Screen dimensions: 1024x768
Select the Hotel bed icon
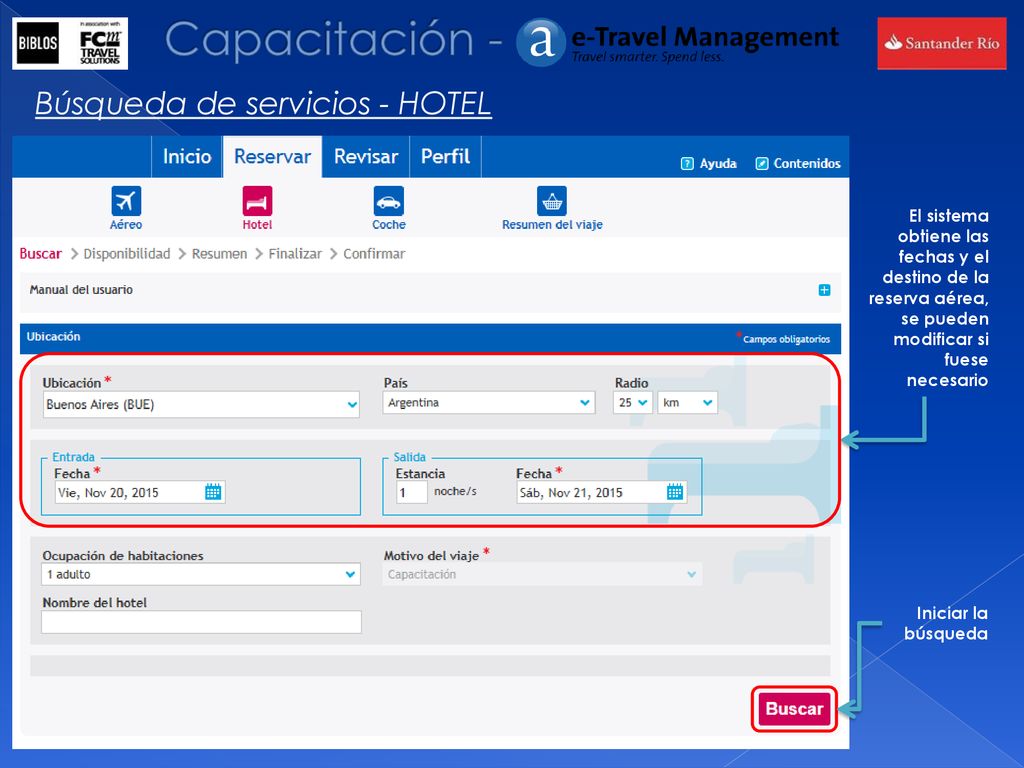coord(257,200)
